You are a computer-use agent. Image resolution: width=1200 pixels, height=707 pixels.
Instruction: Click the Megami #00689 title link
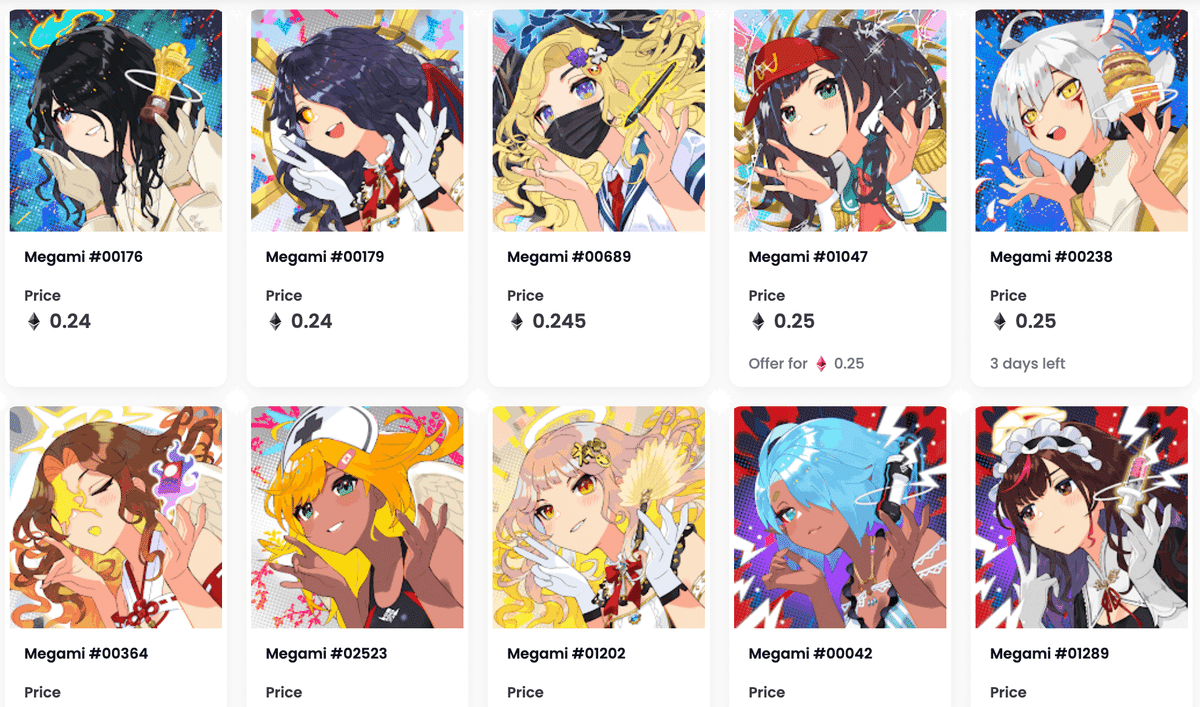click(x=569, y=257)
